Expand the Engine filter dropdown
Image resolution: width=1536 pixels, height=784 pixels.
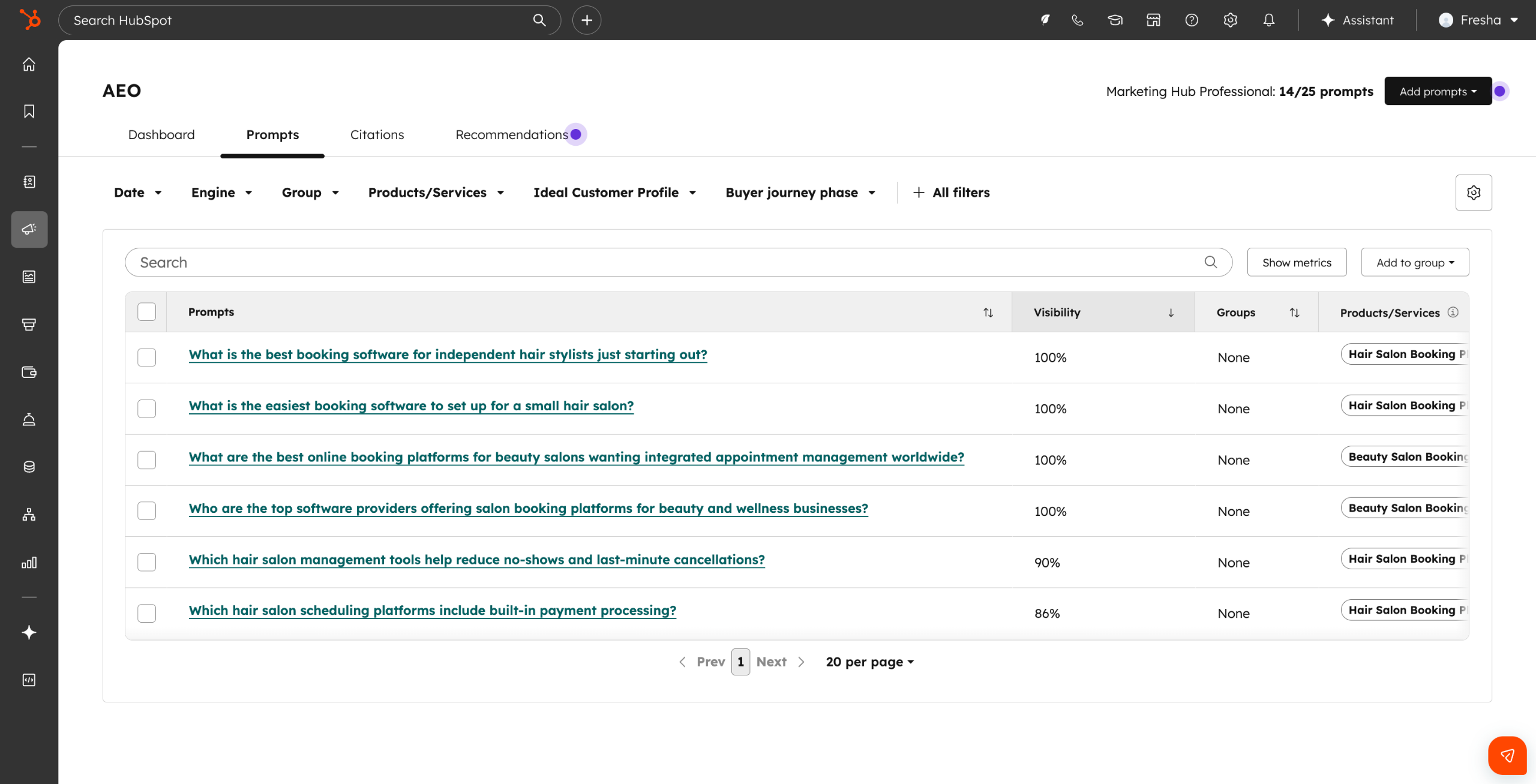click(x=221, y=193)
